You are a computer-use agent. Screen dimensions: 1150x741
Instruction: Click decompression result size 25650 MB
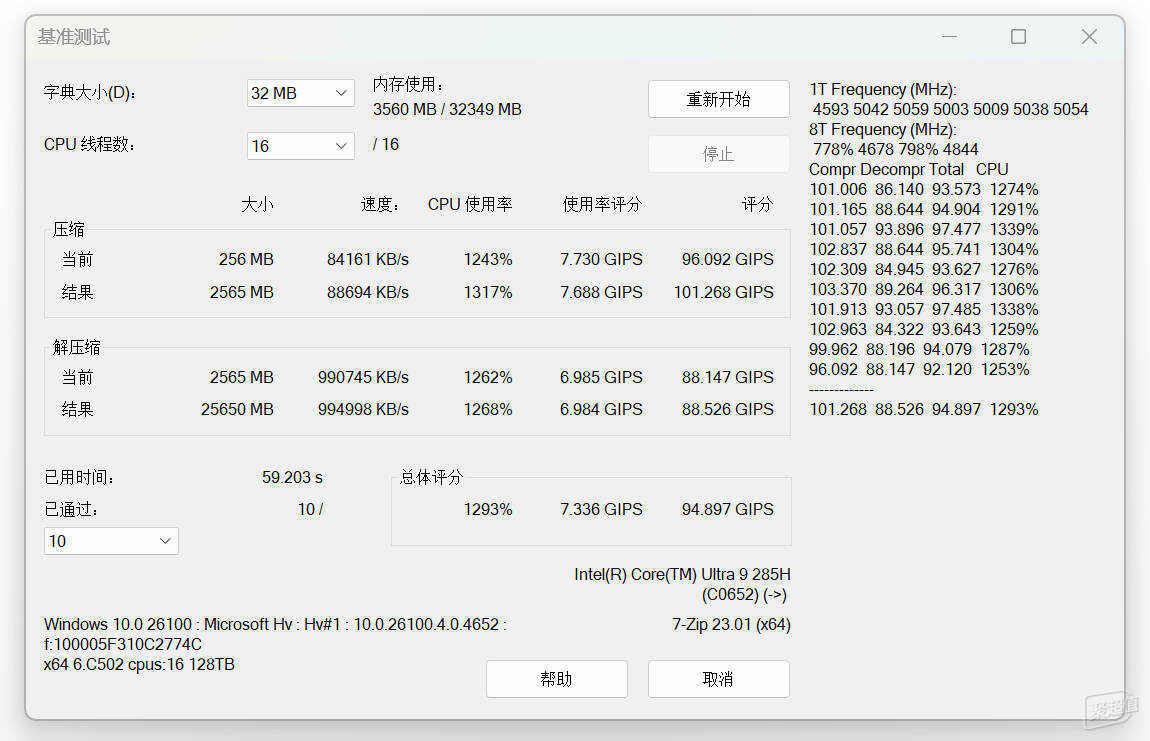coord(237,409)
